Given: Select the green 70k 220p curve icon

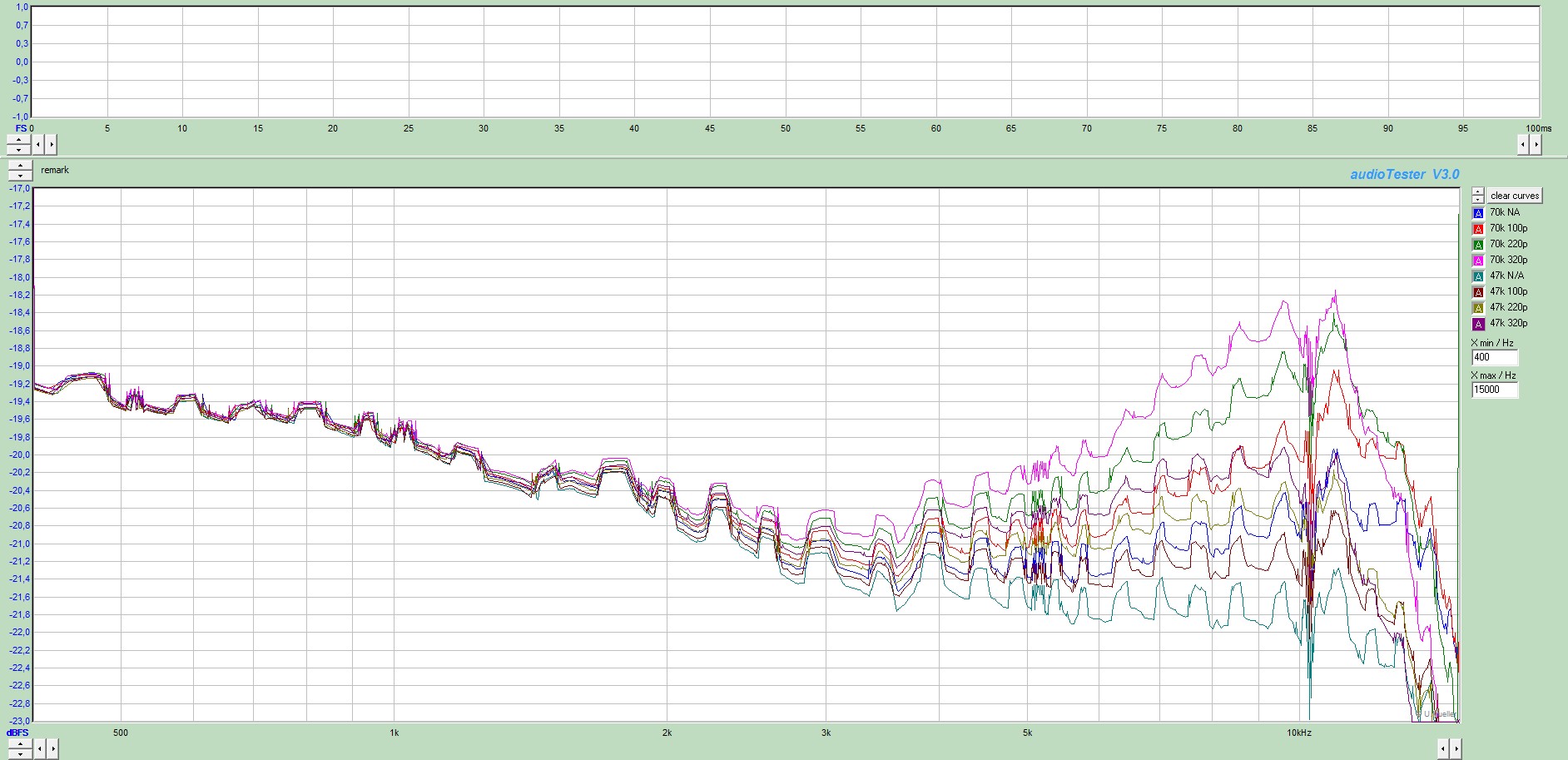Looking at the screenshot, I should pyautogui.click(x=1478, y=245).
